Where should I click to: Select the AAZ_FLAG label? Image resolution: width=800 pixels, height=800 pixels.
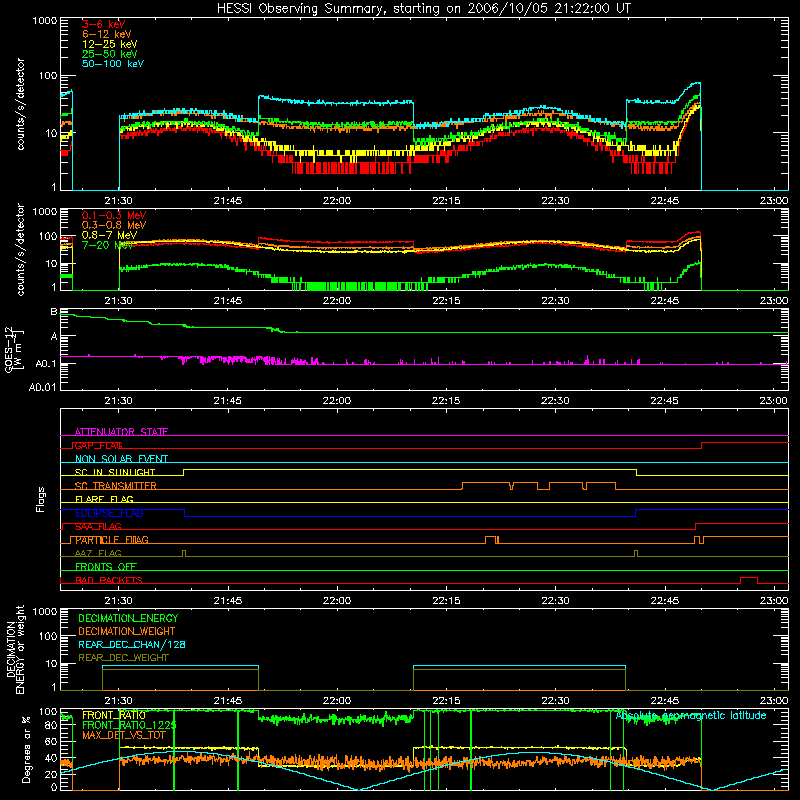[98, 553]
